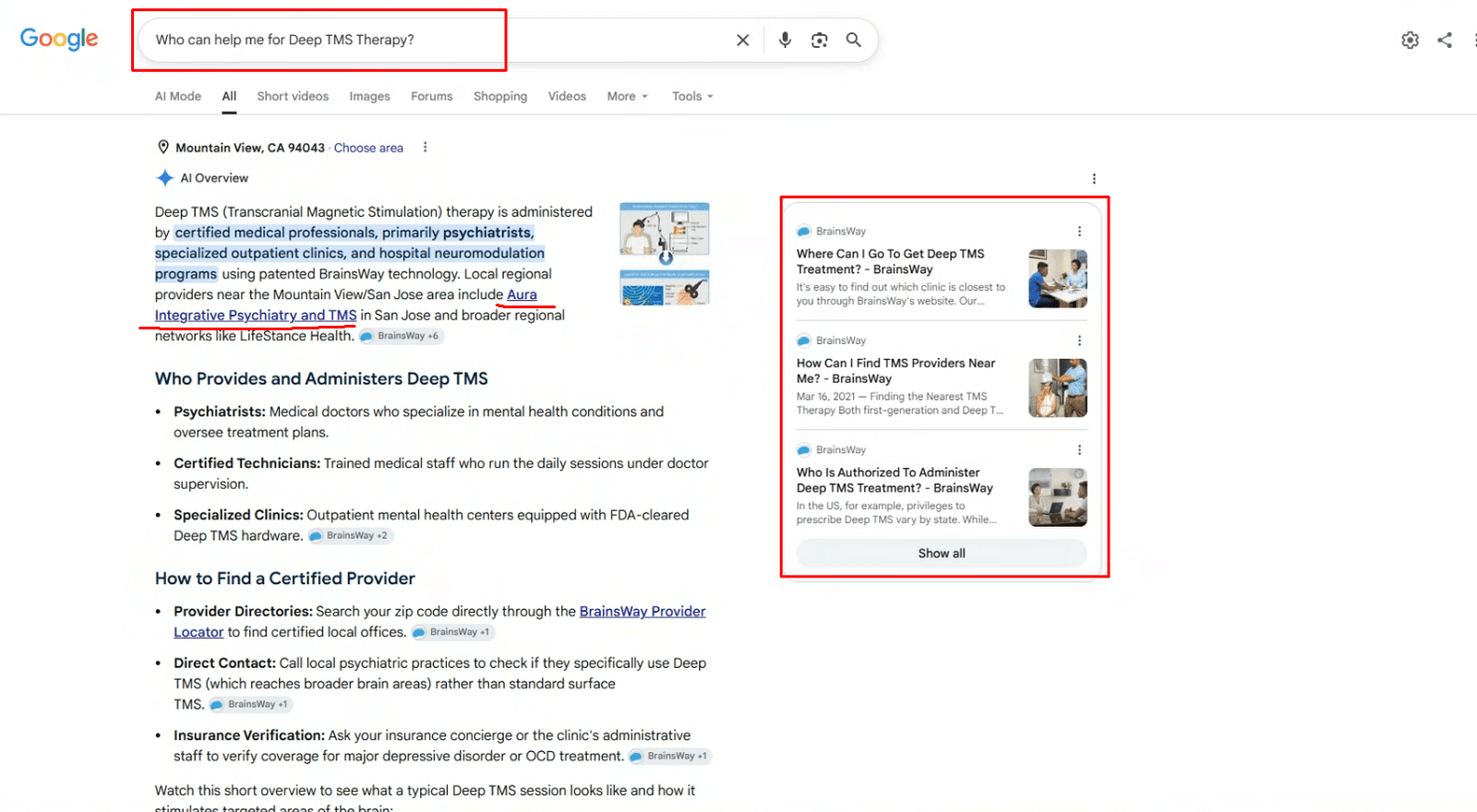The image size is (1477, 812).
Task: Open location options three-dot menu
Action: [425, 147]
